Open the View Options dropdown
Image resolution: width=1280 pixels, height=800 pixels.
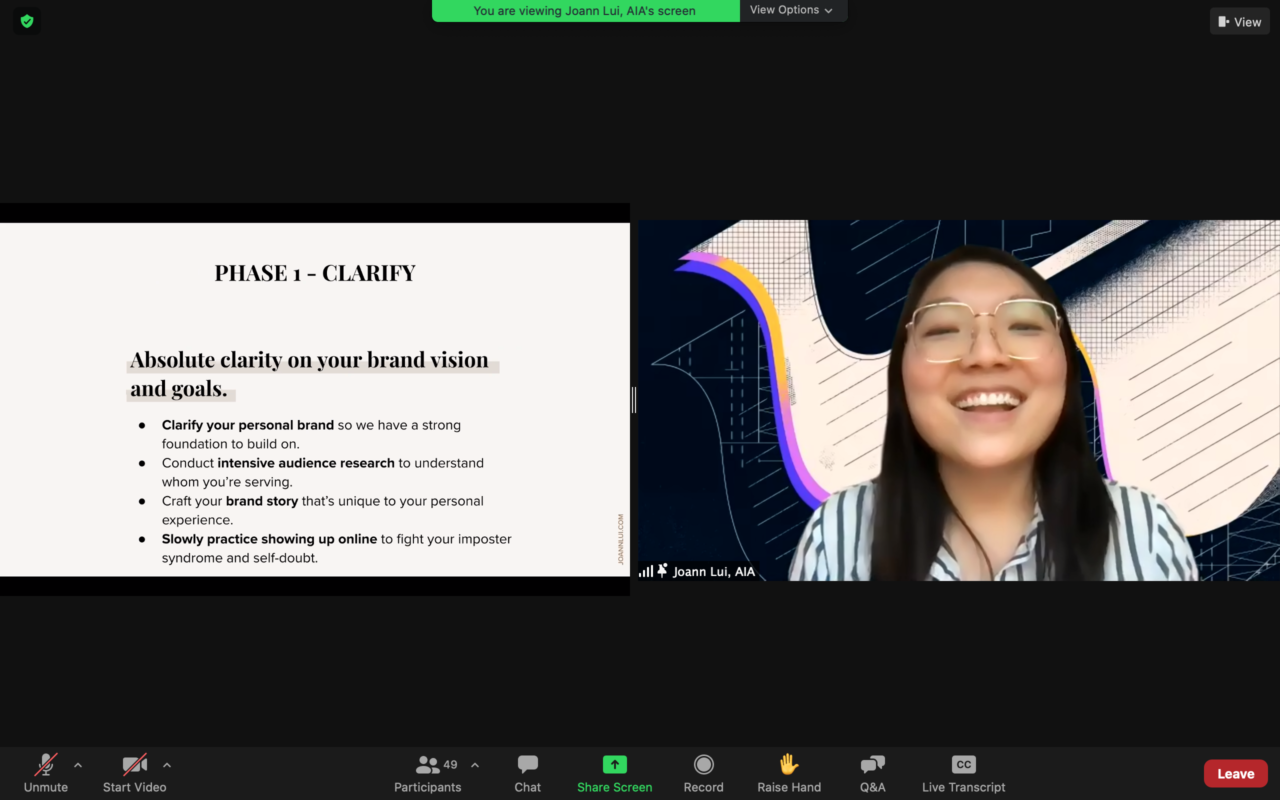[x=792, y=10]
